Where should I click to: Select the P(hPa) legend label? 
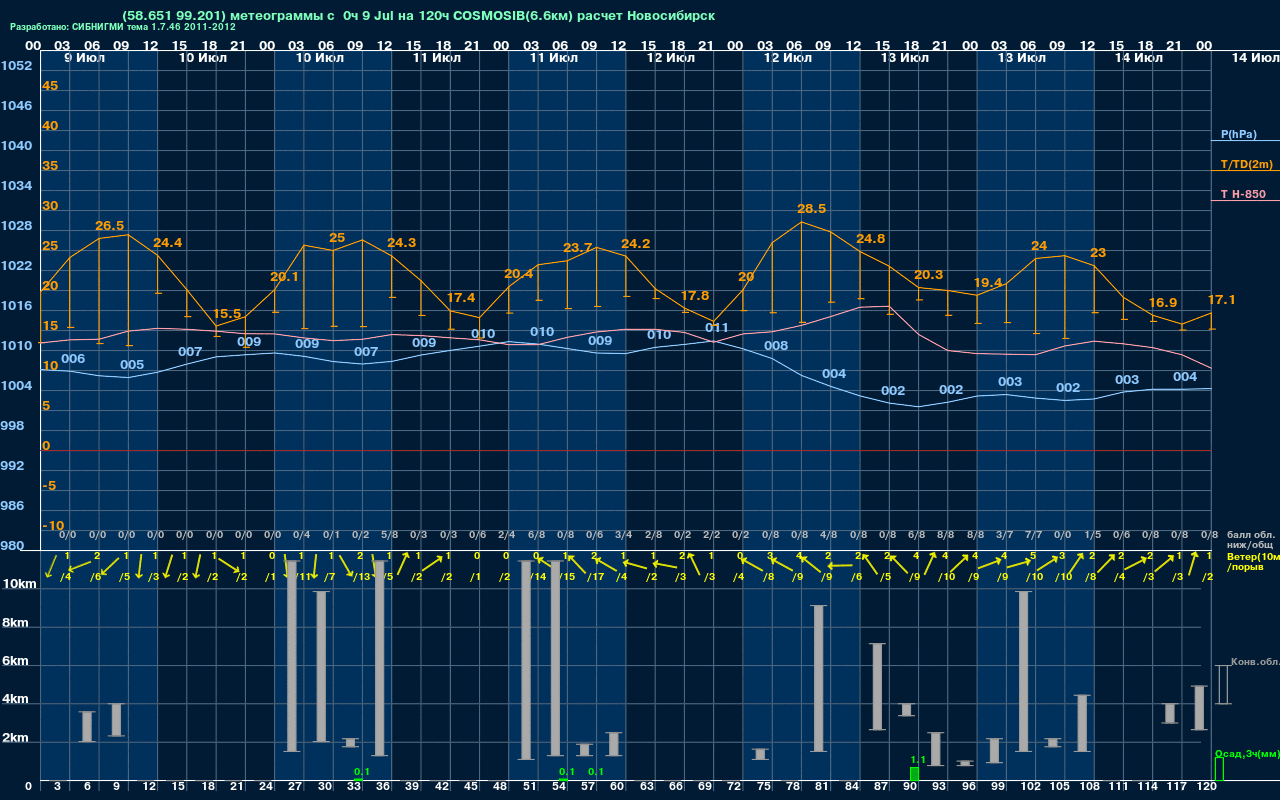1239,134
